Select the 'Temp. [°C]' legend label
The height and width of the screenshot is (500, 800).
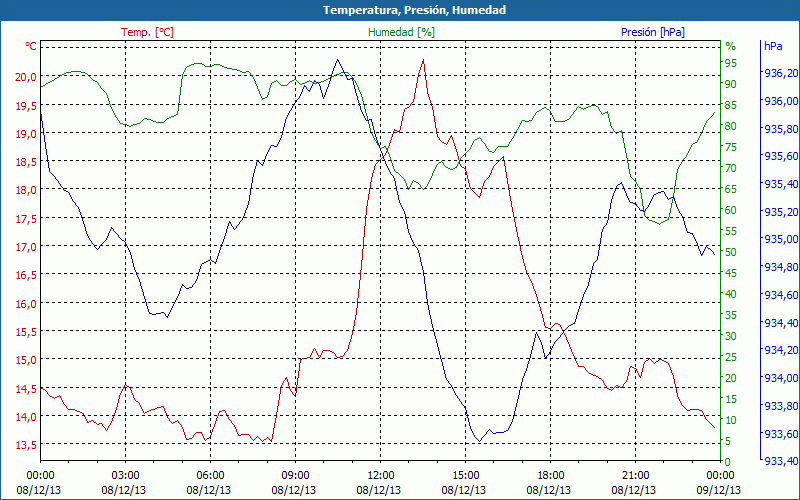click(x=147, y=32)
